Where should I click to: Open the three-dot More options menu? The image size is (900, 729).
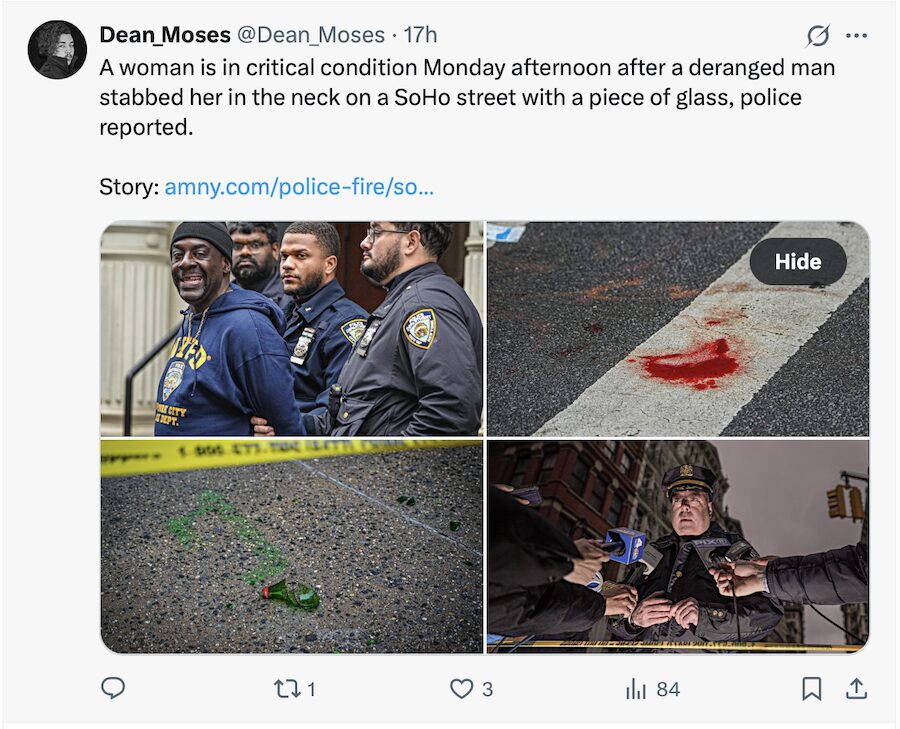pos(856,36)
